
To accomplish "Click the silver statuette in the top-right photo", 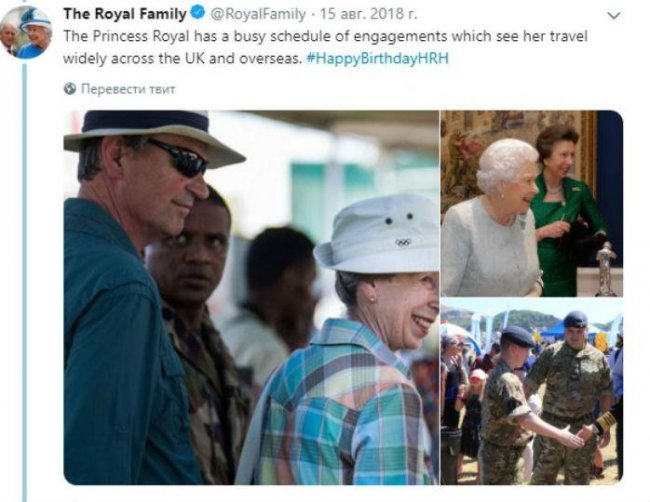I will tap(606, 269).
